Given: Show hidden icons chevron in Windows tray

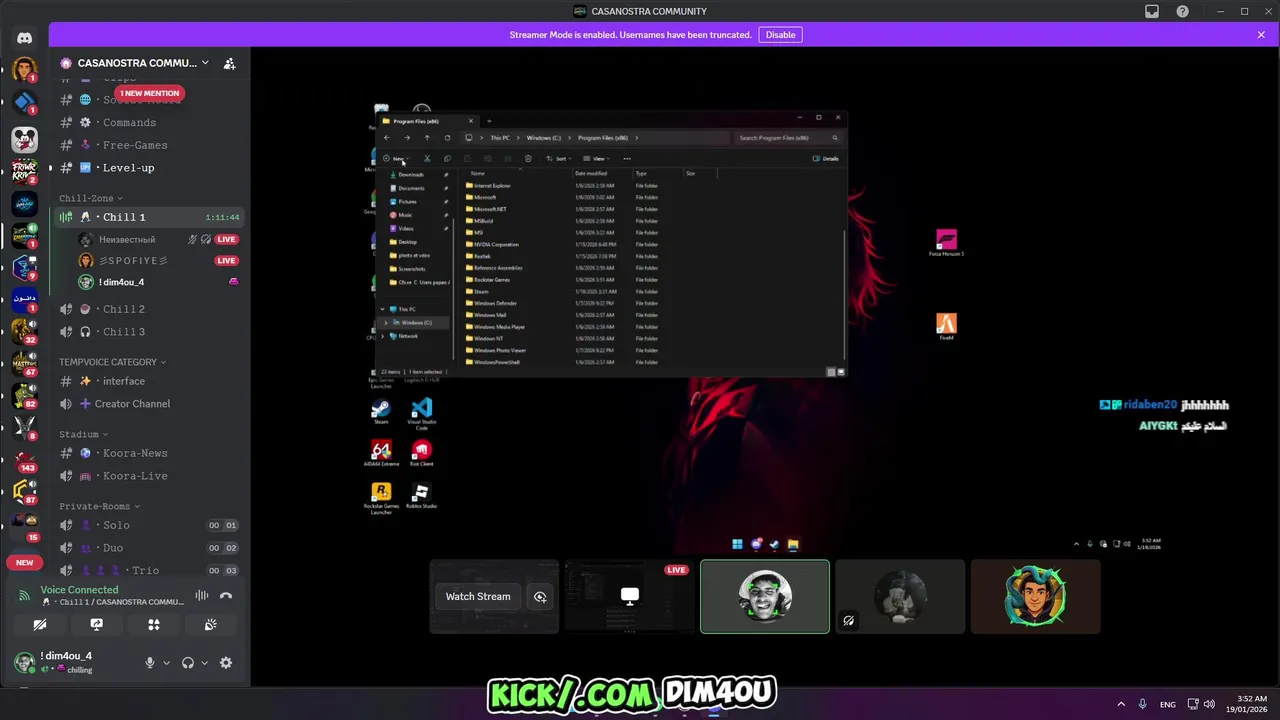Looking at the screenshot, I should click(x=1120, y=704).
